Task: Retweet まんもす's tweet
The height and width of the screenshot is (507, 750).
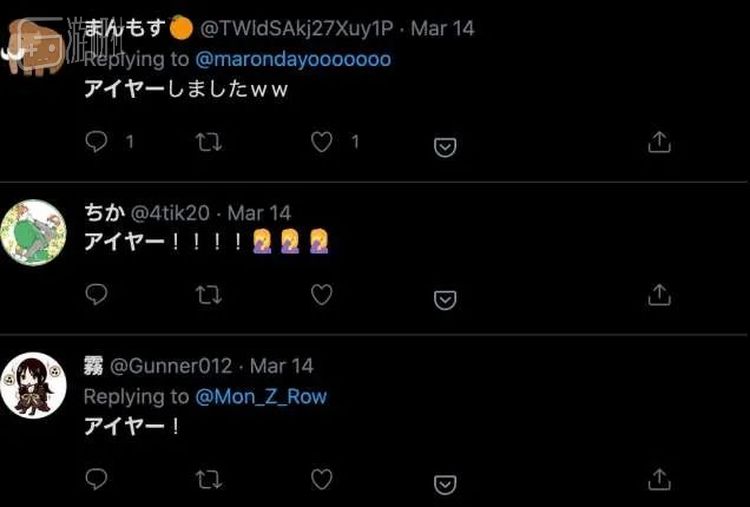Action: (x=208, y=143)
